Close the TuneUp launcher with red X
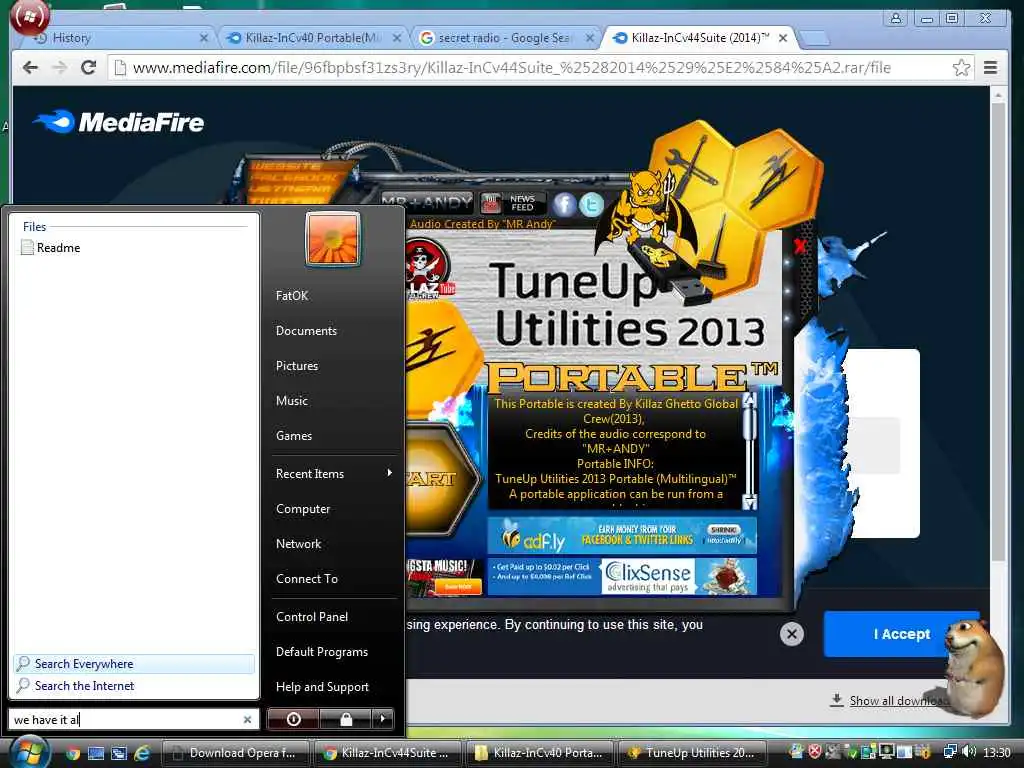Image resolution: width=1024 pixels, height=768 pixels. coord(799,246)
